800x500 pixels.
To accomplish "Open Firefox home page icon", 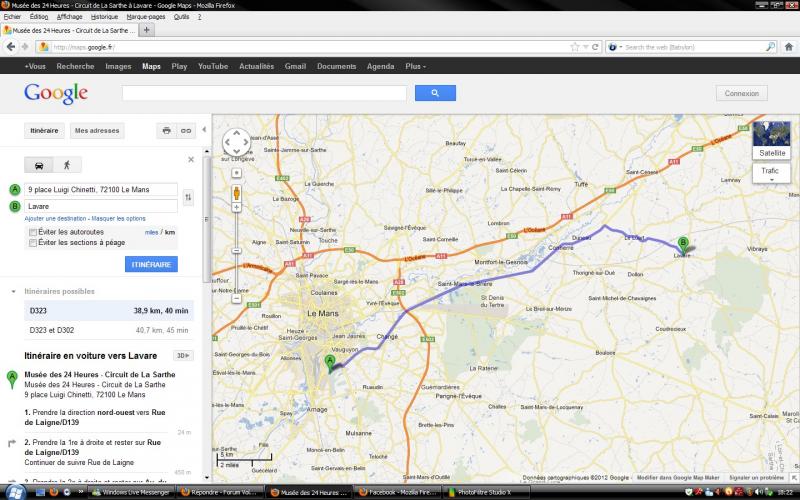I will [x=789, y=47].
